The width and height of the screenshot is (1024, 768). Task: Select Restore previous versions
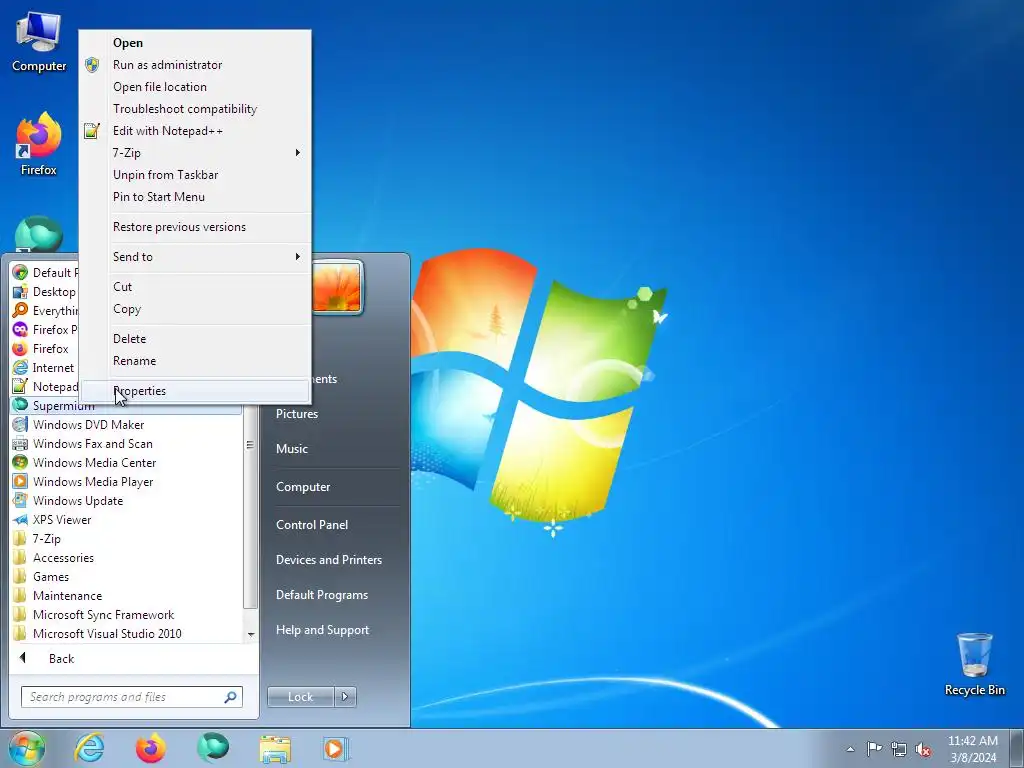point(195,227)
